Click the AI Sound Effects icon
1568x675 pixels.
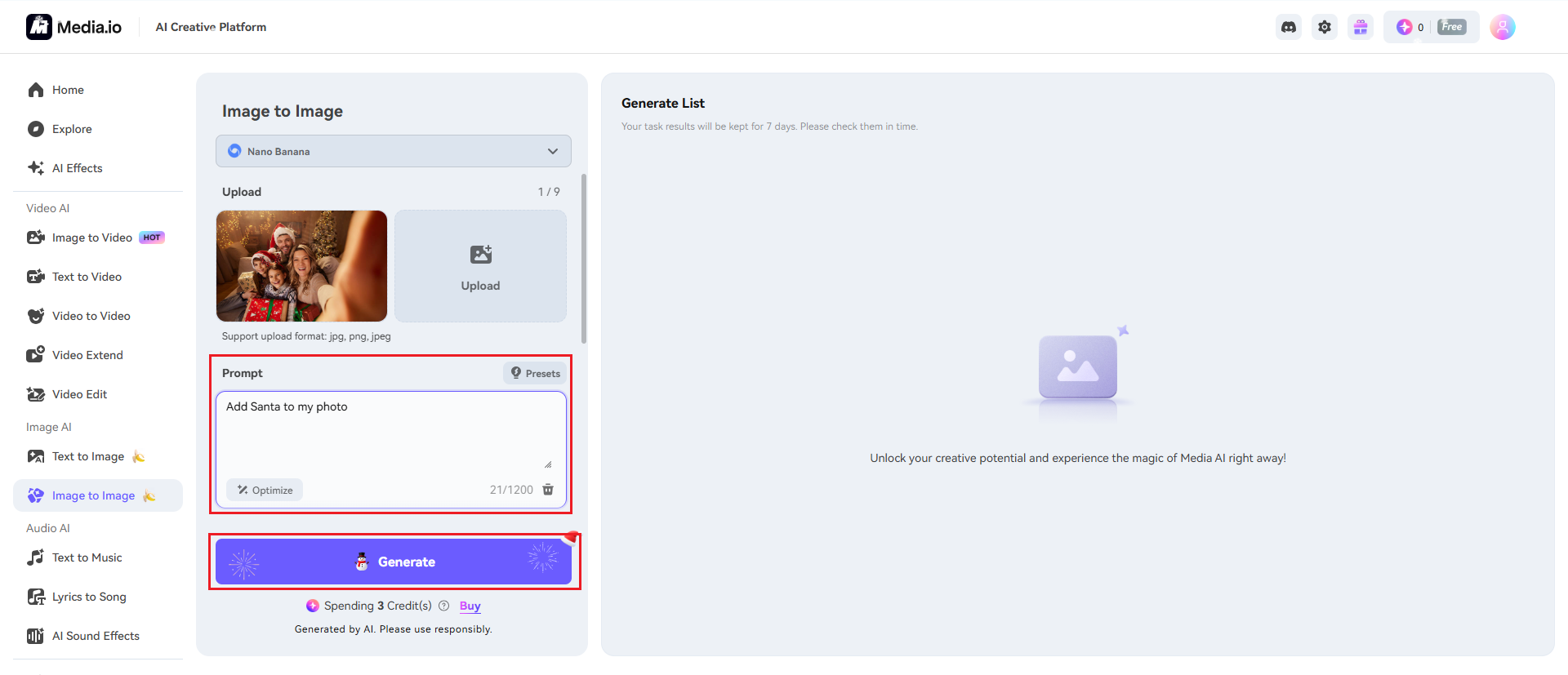(36, 636)
